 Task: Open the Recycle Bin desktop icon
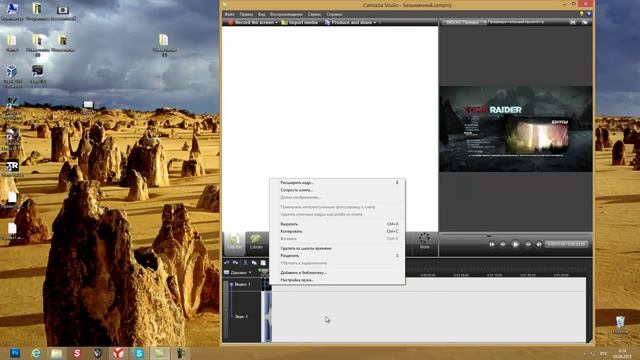(x=620, y=324)
